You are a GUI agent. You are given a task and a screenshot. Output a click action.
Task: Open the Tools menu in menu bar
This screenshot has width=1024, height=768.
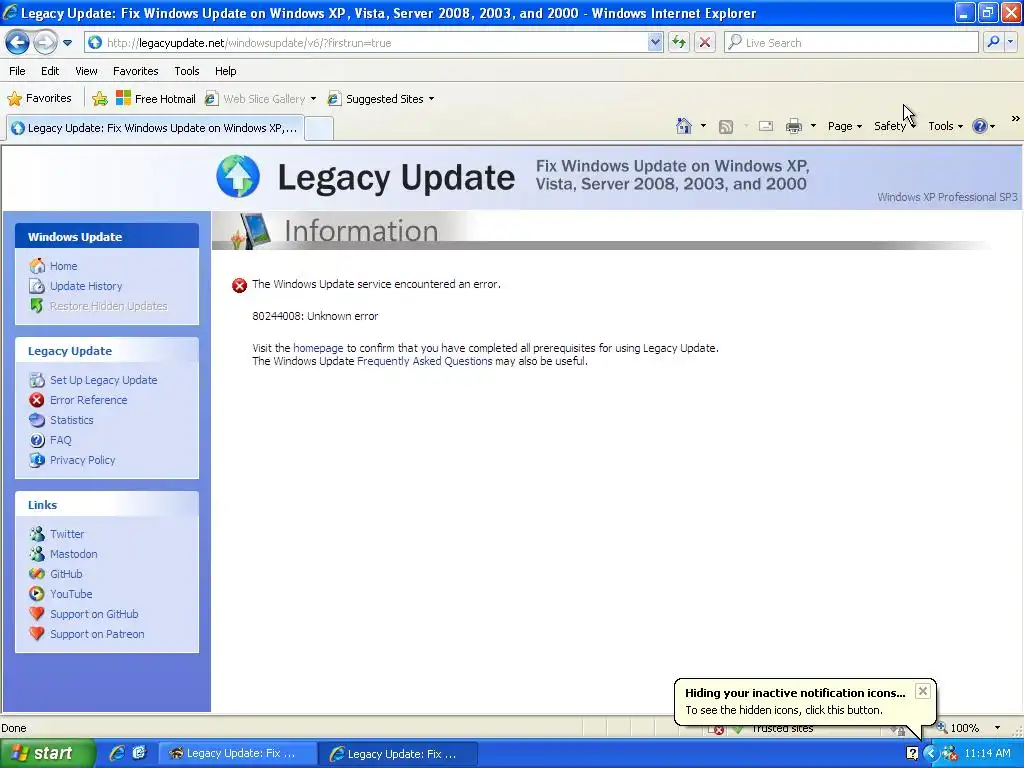pos(187,71)
